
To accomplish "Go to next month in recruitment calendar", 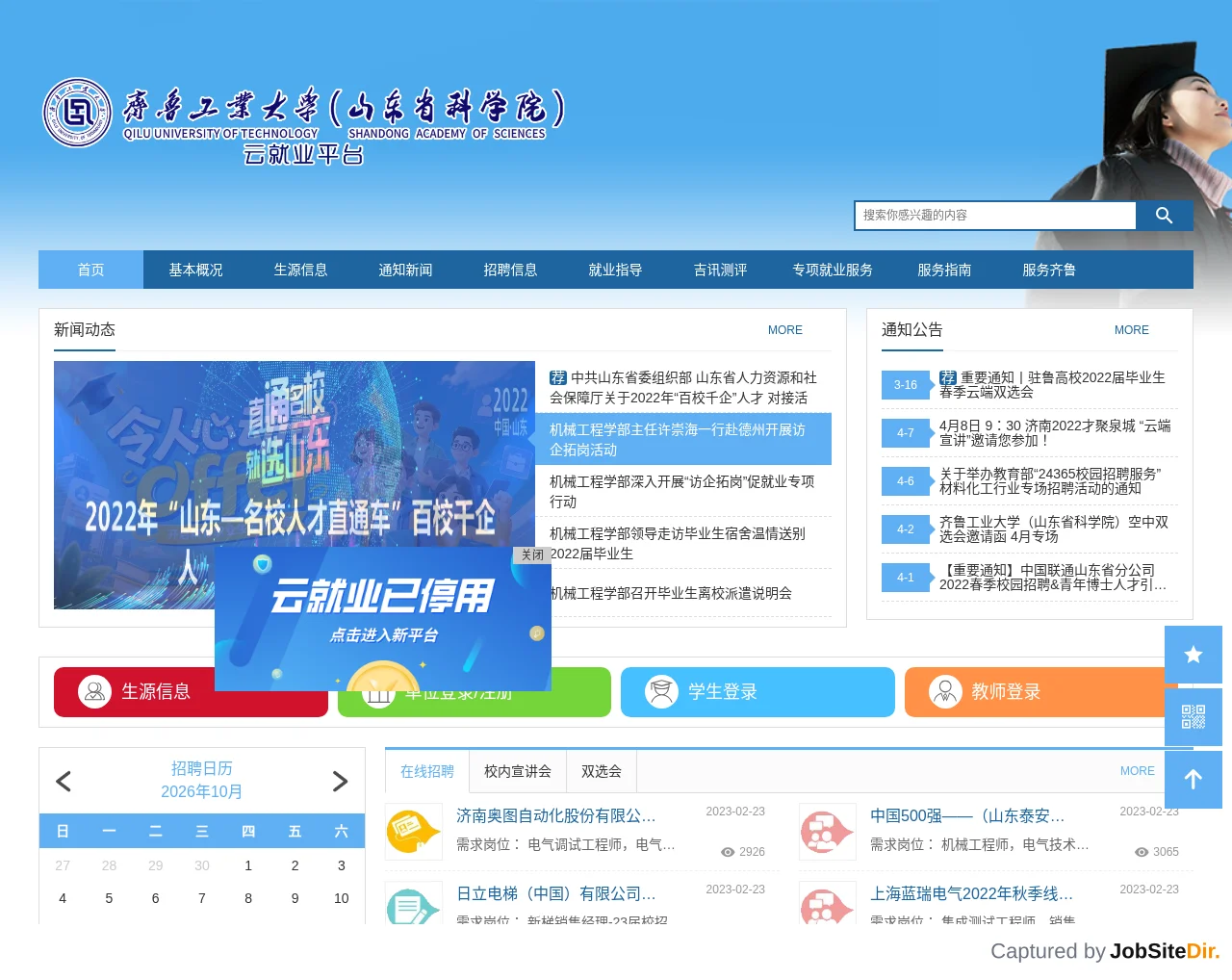I will (x=340, y=781).
